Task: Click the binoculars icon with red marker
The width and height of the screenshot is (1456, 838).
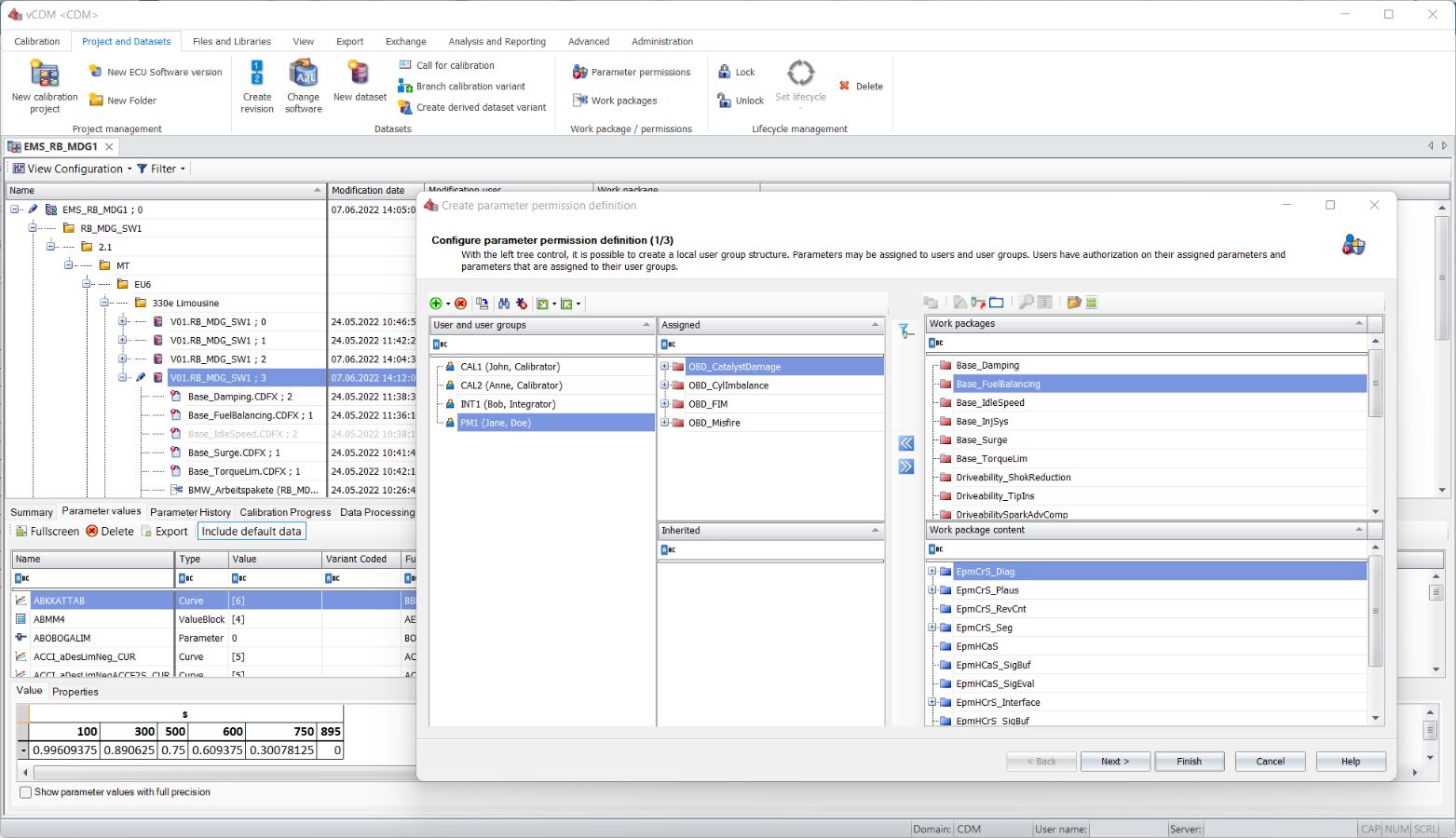Action: point(522,304)
